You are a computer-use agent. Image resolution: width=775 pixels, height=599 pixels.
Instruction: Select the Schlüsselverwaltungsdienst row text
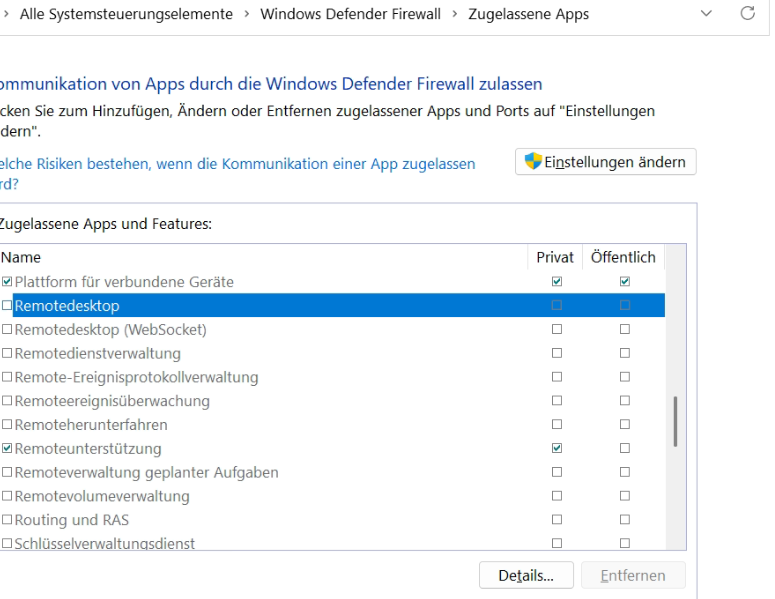pos(105,543)
